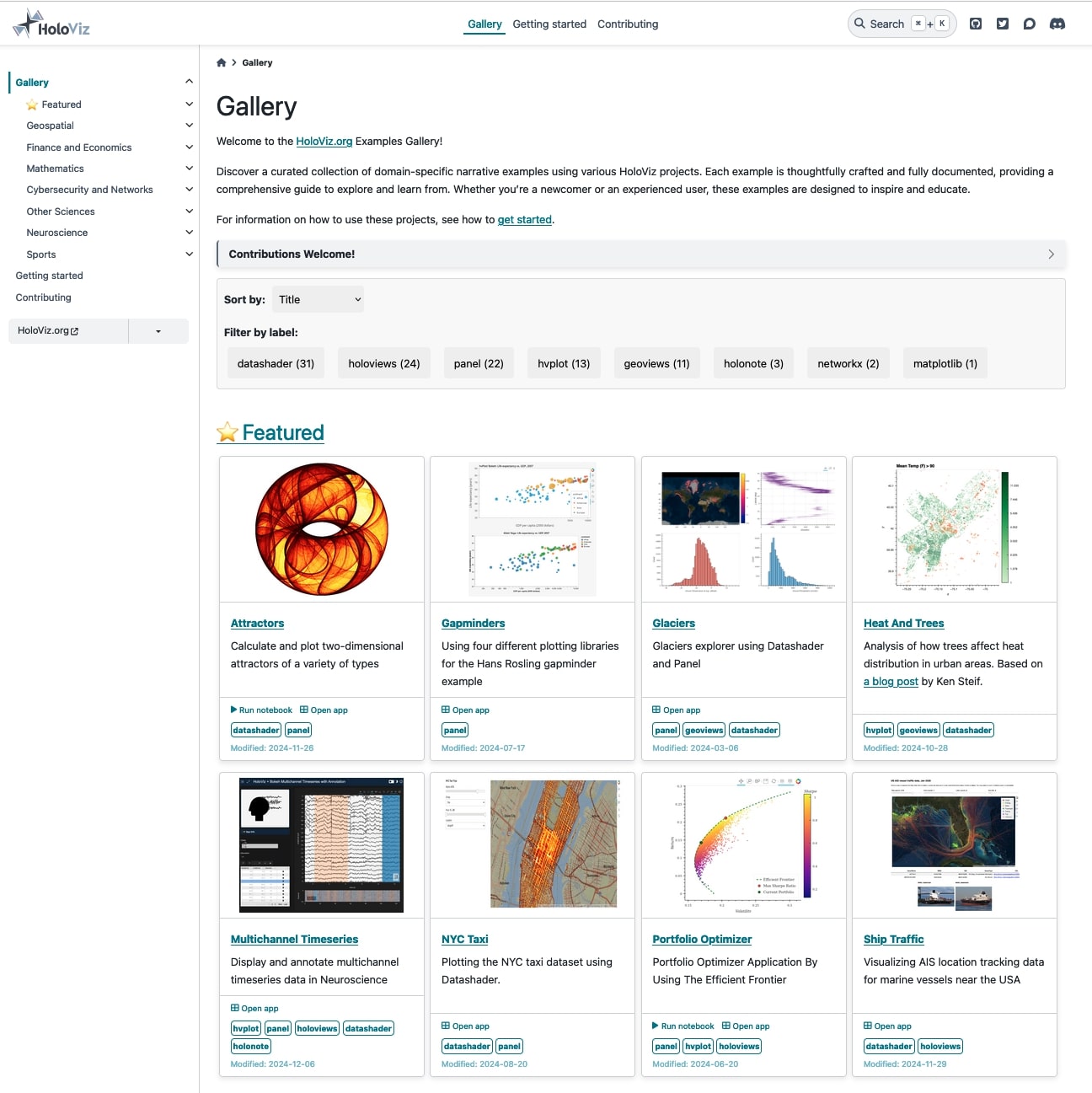Switch to the Getting started tab
The image size is (1092, 1093).
549,24
